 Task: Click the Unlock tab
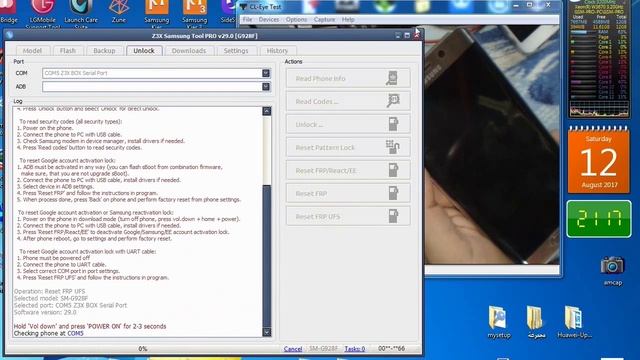(144, 51)
